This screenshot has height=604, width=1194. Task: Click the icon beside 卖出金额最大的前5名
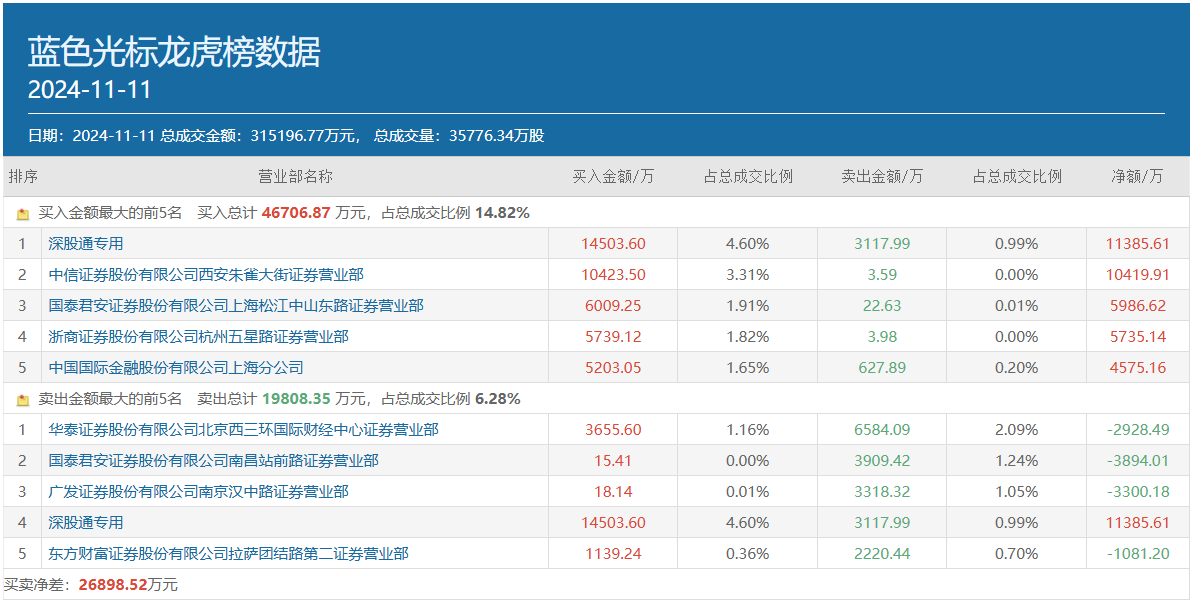point(23,399)
